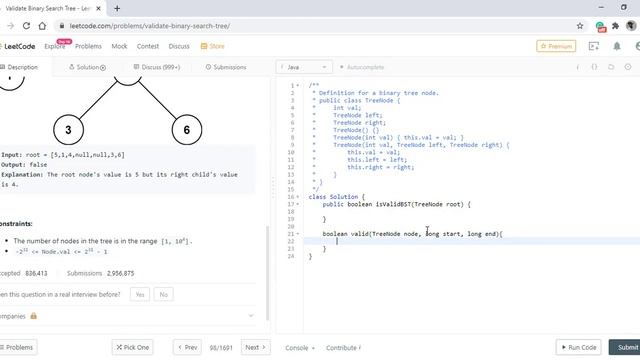Open the Contest nav item

(148, 46)
